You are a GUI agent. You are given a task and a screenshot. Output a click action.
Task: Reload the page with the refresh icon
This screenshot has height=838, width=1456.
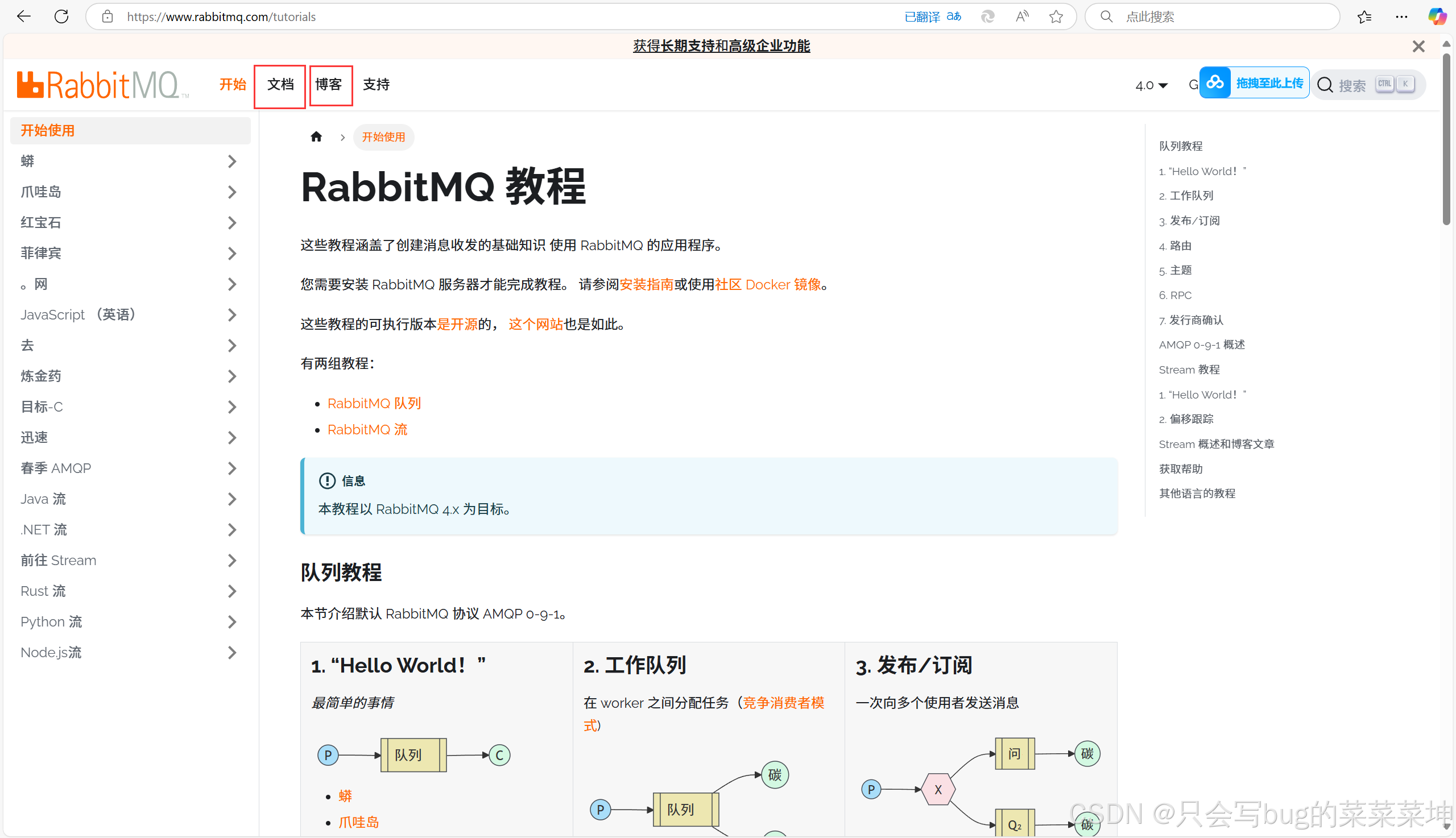point(61,16)
